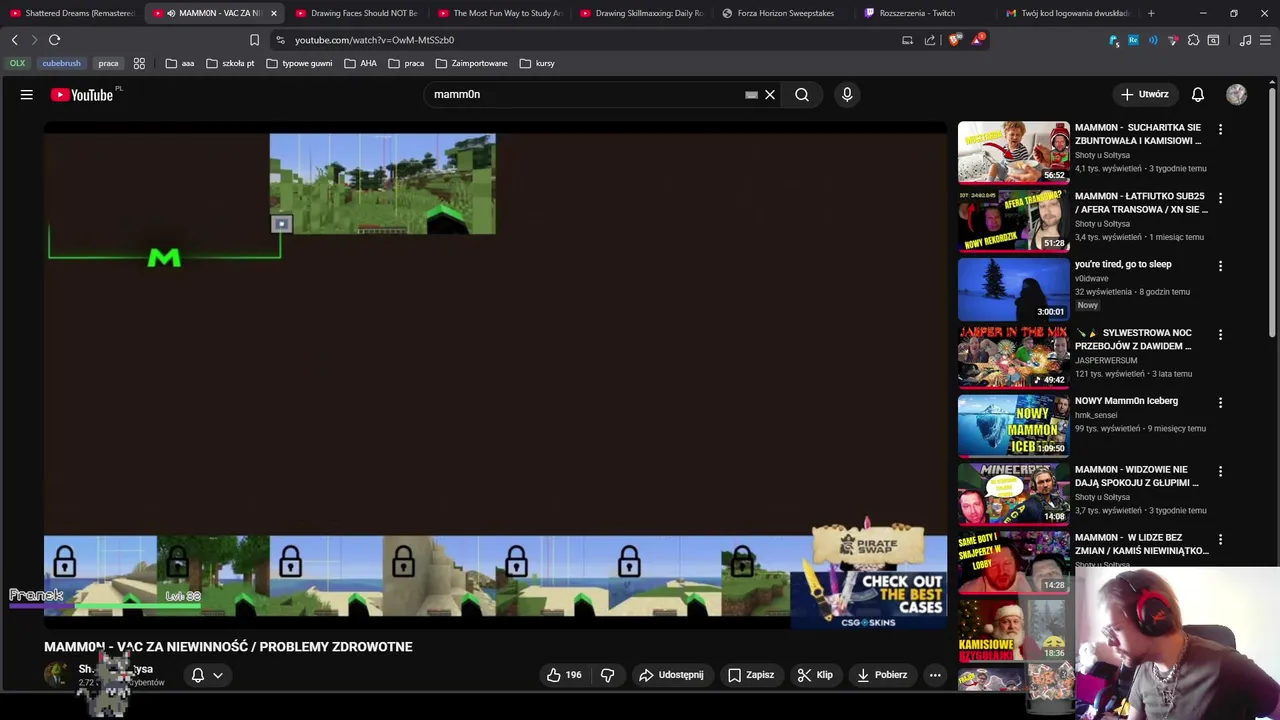This screenshot has width=1280, height=720.
Task: Like the video (196 likes)
Action: point(564,675)
